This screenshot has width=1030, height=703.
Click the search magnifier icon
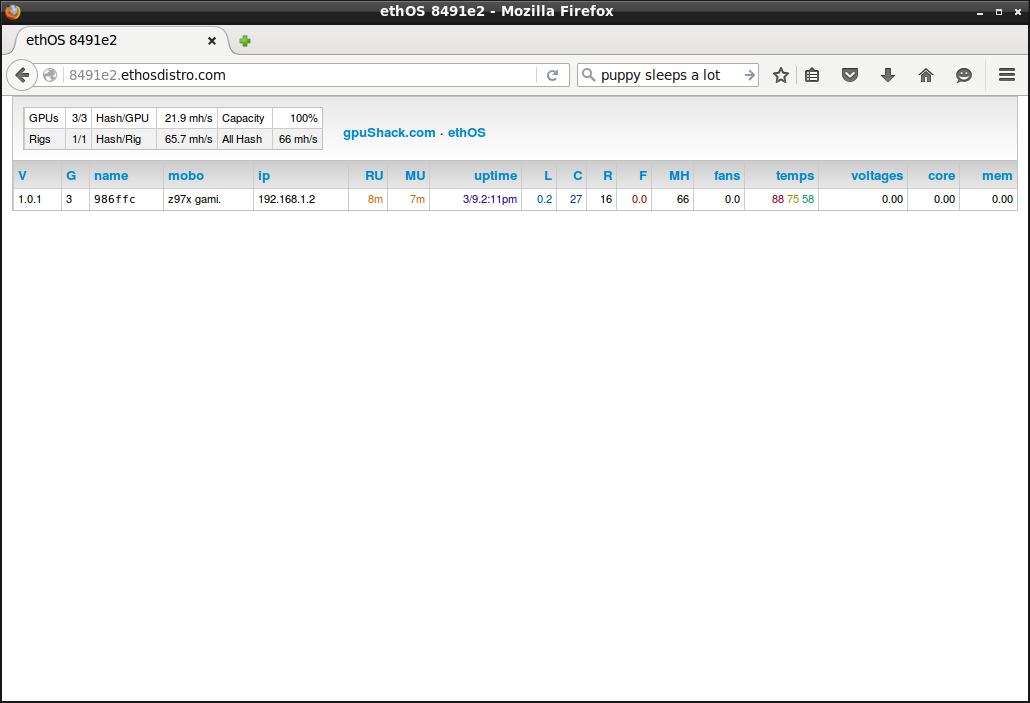point(589,75)
